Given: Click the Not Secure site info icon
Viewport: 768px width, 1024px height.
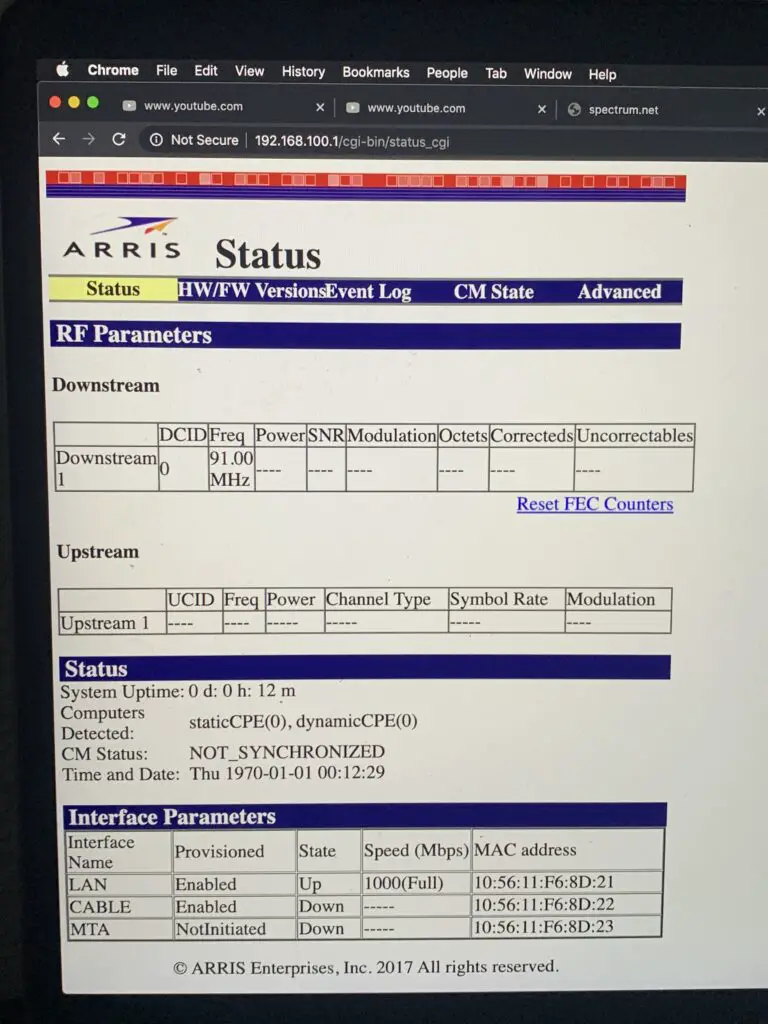Looking at the screenshot, I should [156, 140].
